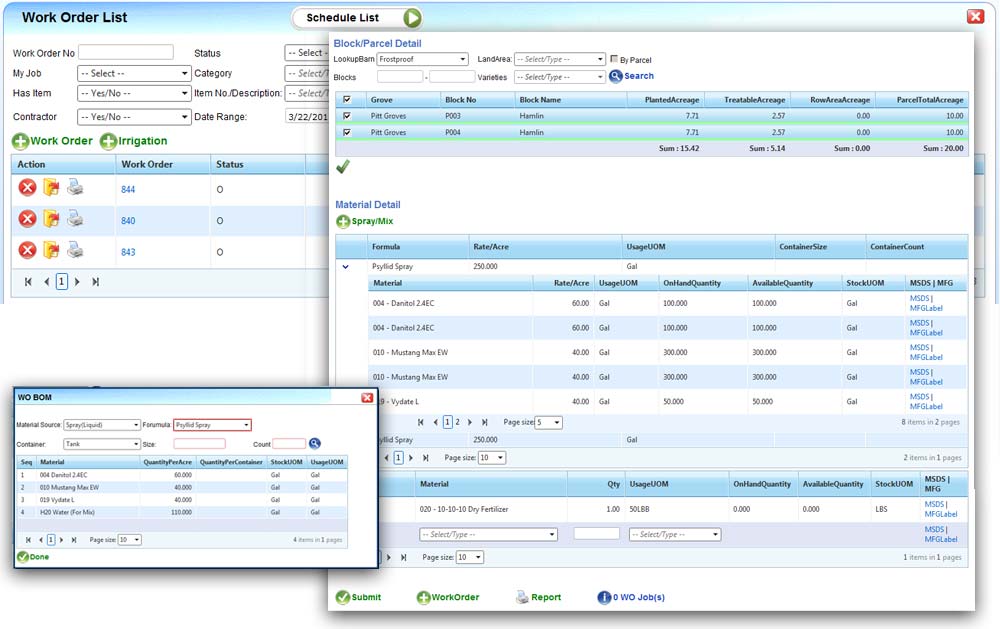Go to next page in Work Order List
This screenshot has width=1000, height=629.
click(x=77, y=281)
